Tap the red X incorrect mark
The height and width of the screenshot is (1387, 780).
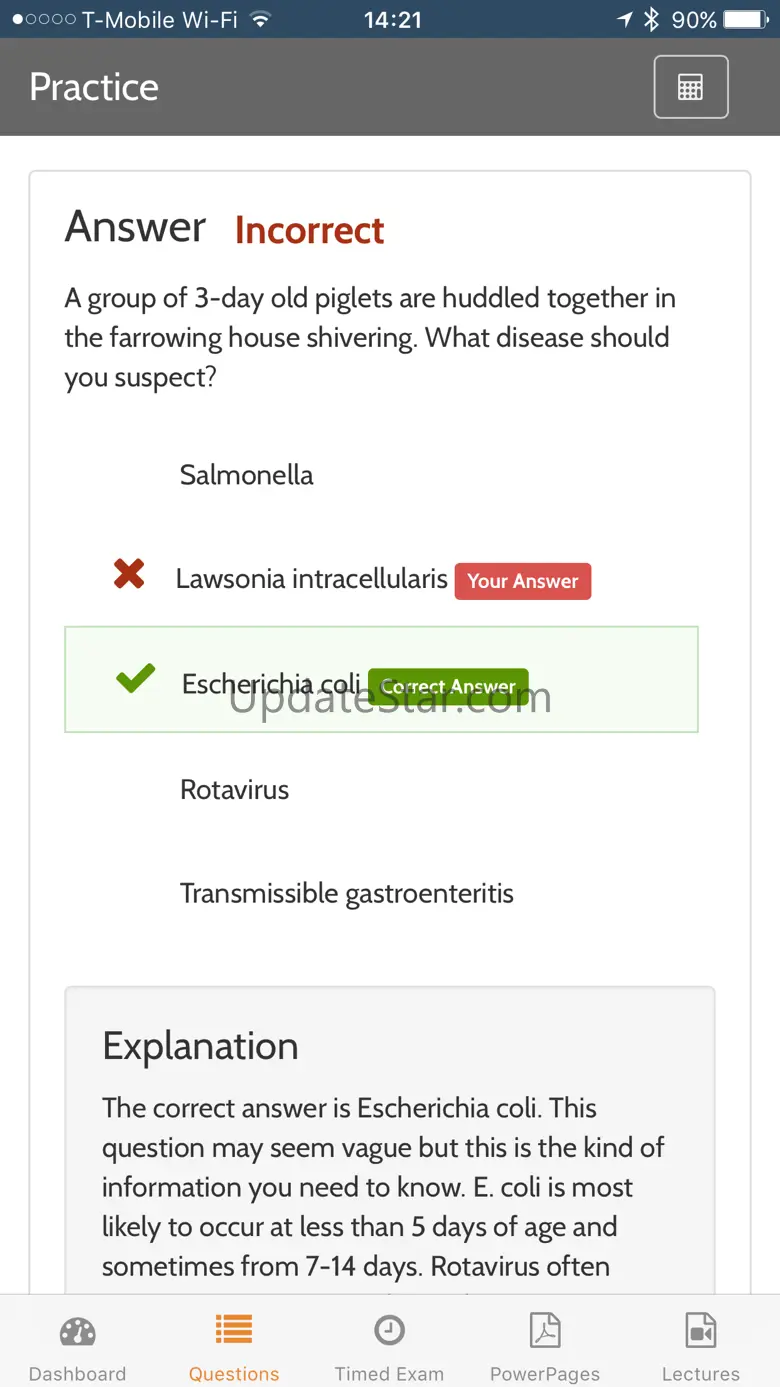tap(129, 574)
